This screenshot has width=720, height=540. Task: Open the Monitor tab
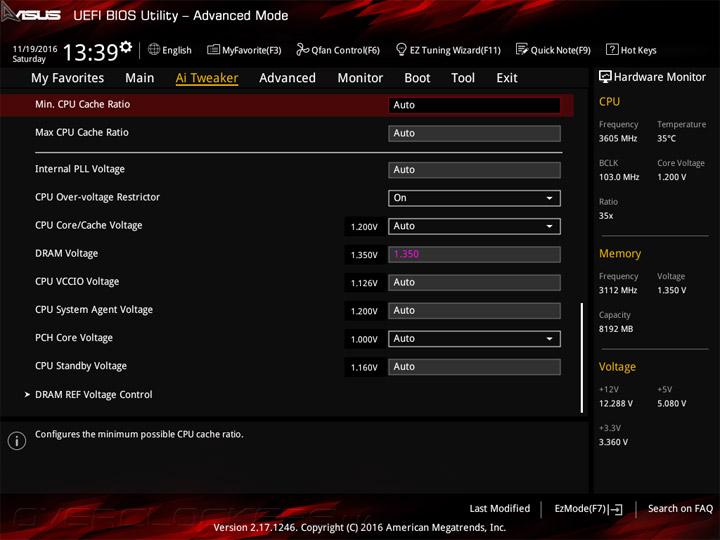360,78
